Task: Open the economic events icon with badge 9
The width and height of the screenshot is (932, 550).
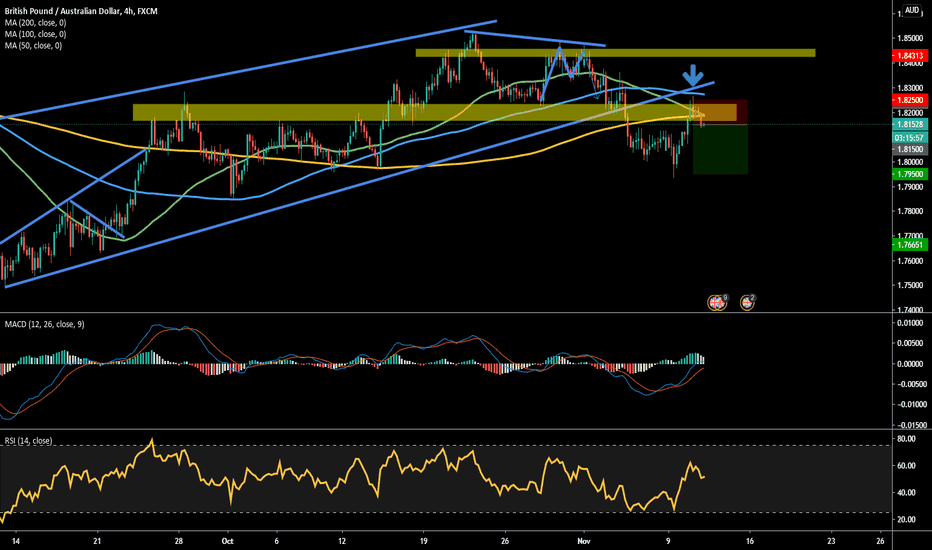Action: coord(717,303)
